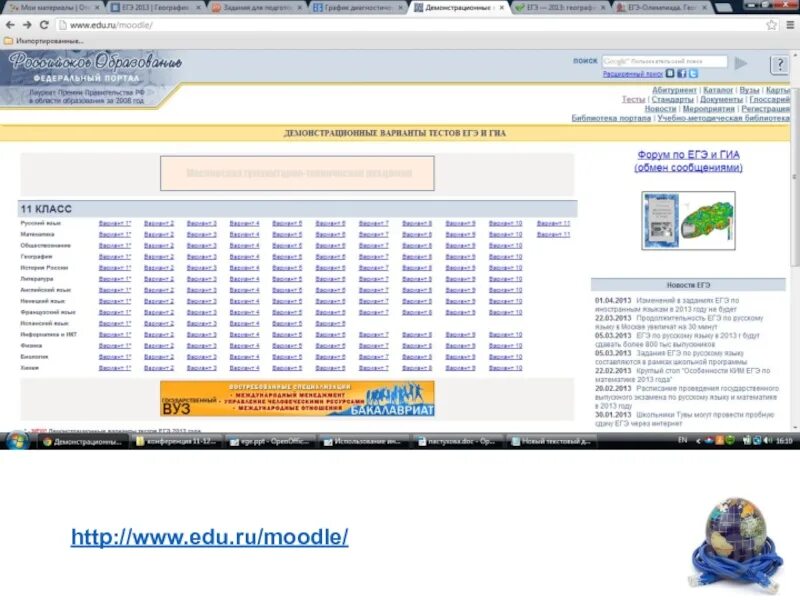Open the help question mark icon
The image size is (800, 600).
point(779,65)
